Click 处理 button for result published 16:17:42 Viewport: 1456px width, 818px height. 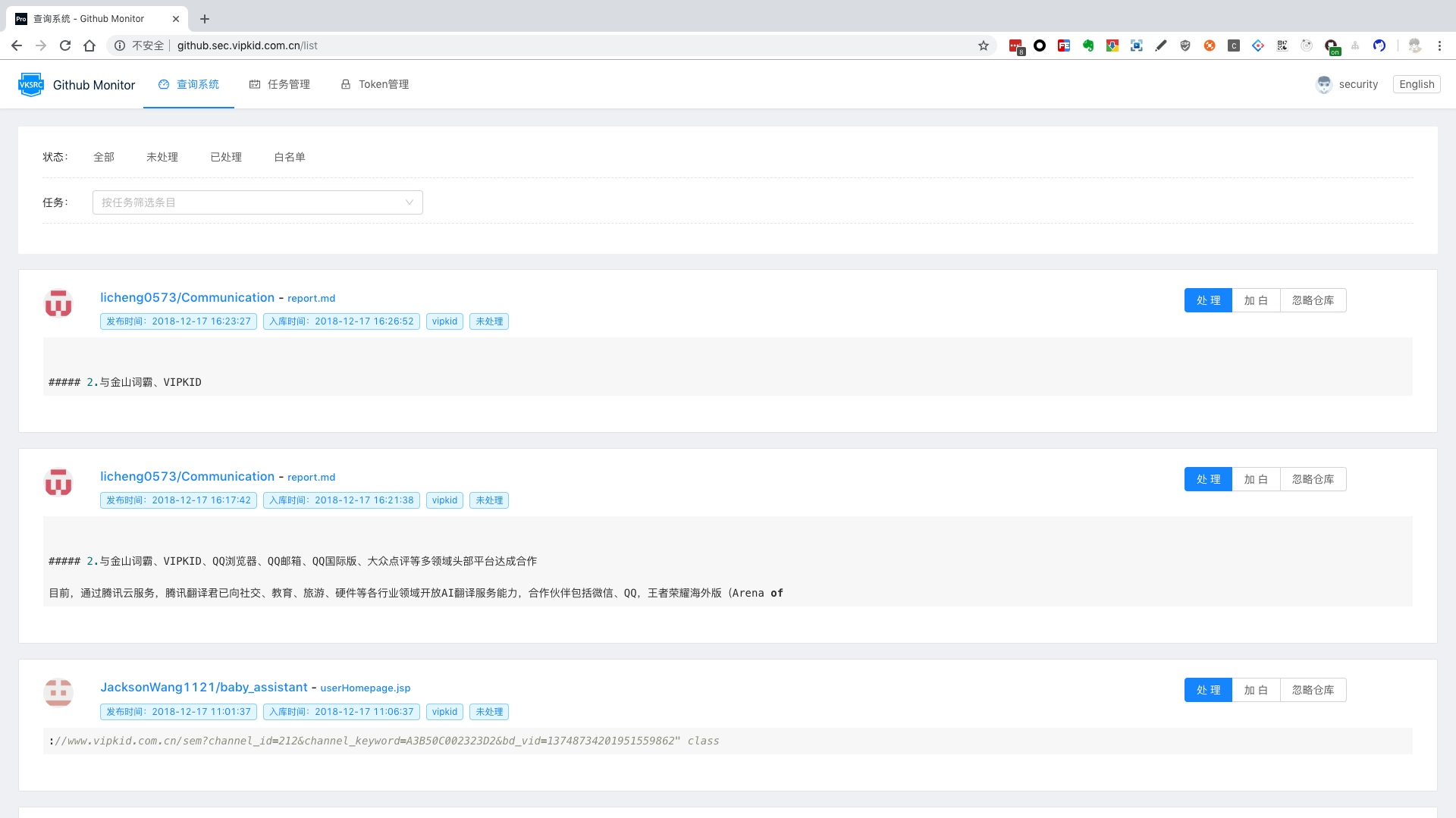(1208, 479)
